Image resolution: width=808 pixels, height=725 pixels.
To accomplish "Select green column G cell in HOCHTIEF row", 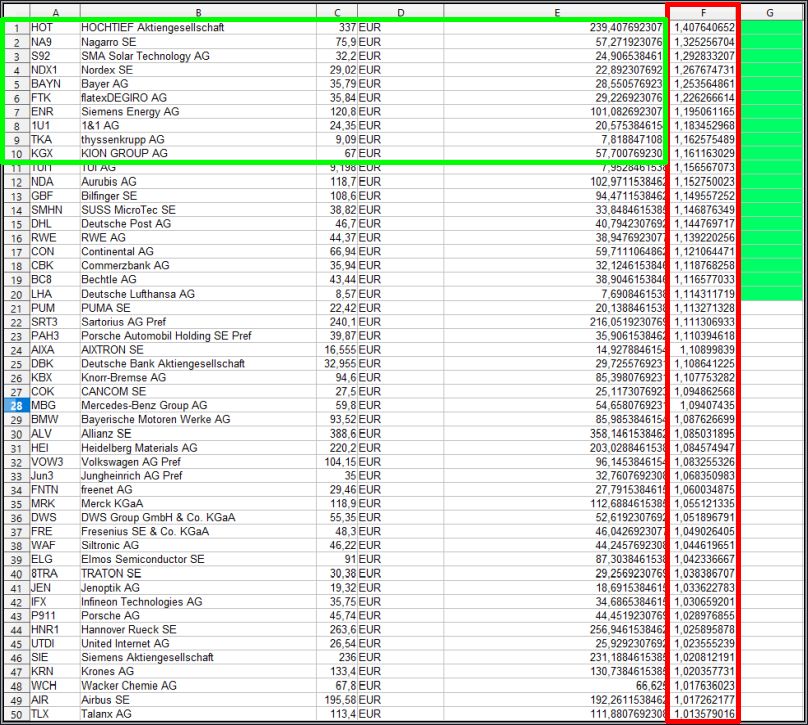I will [771, 28].
